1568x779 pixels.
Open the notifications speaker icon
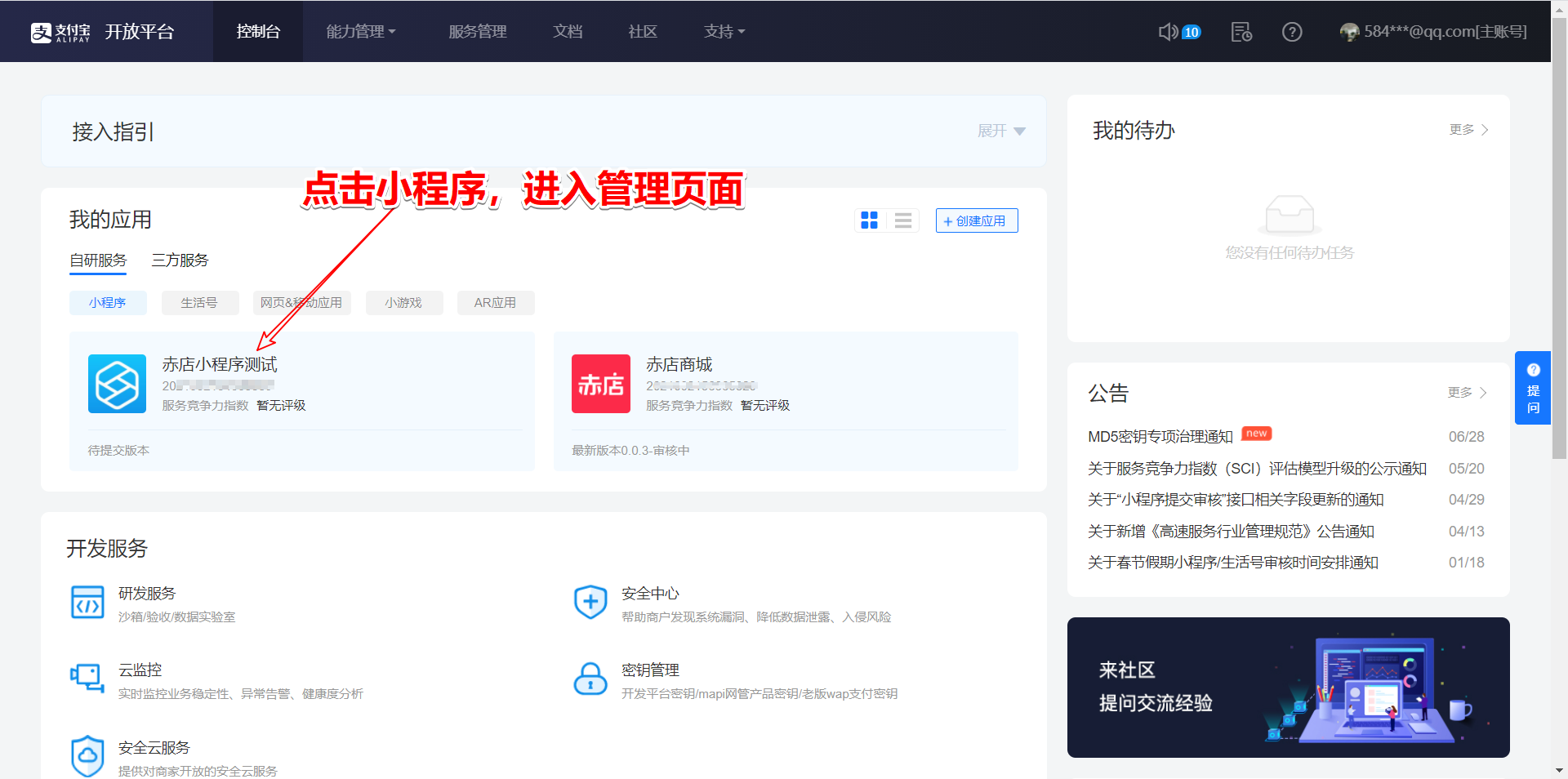click(1168, 32)
